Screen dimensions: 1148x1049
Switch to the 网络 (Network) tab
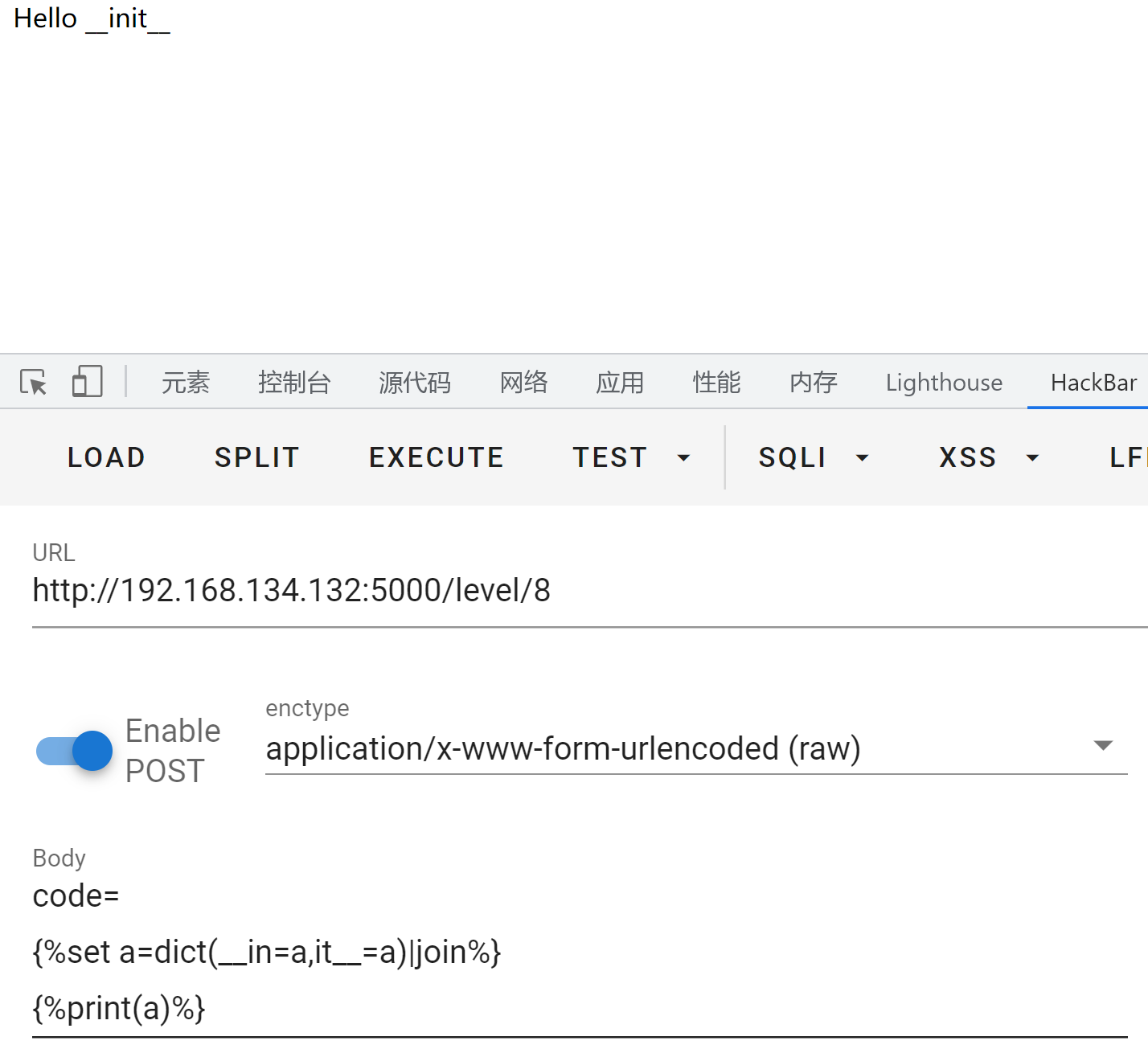pos(523,383)
